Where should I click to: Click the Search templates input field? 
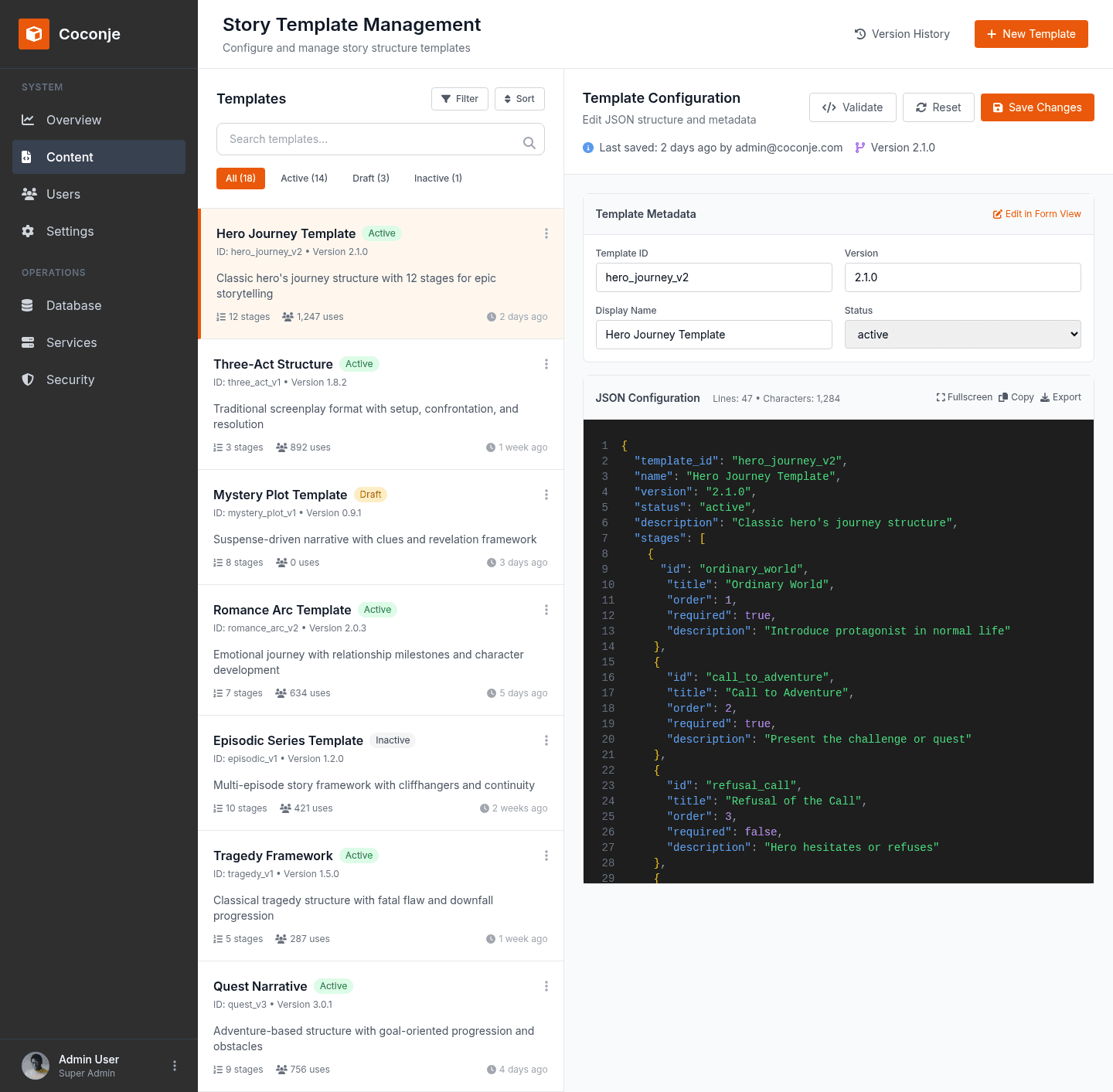point(363,139)
